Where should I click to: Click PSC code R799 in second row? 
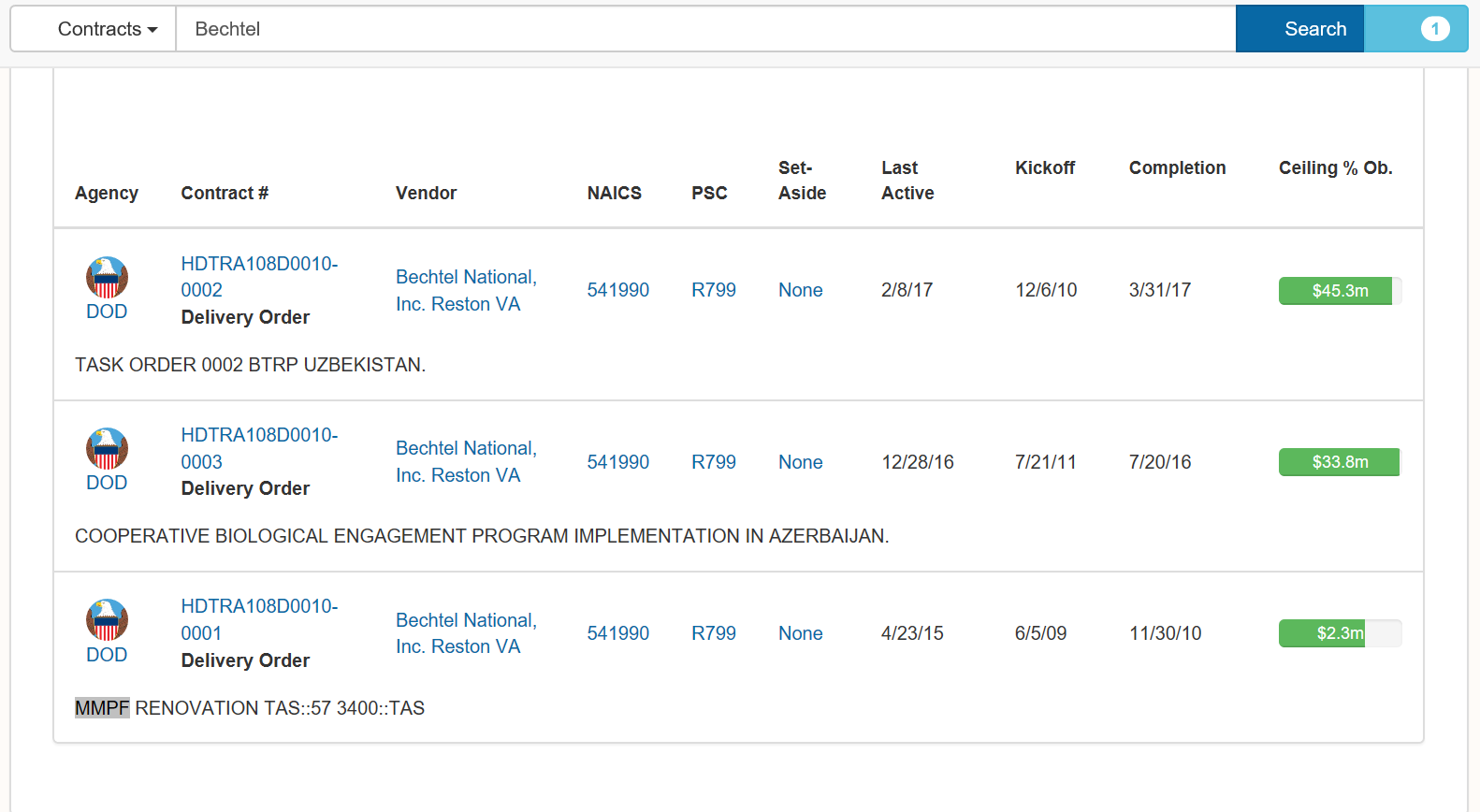coord(713,462)
